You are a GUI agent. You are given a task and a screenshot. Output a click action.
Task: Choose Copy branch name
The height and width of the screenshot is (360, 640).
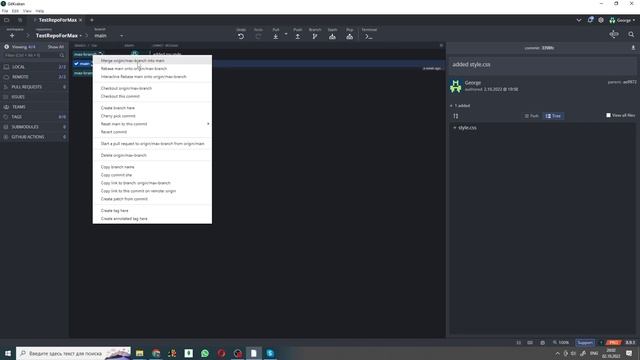[x=152, y=167]
